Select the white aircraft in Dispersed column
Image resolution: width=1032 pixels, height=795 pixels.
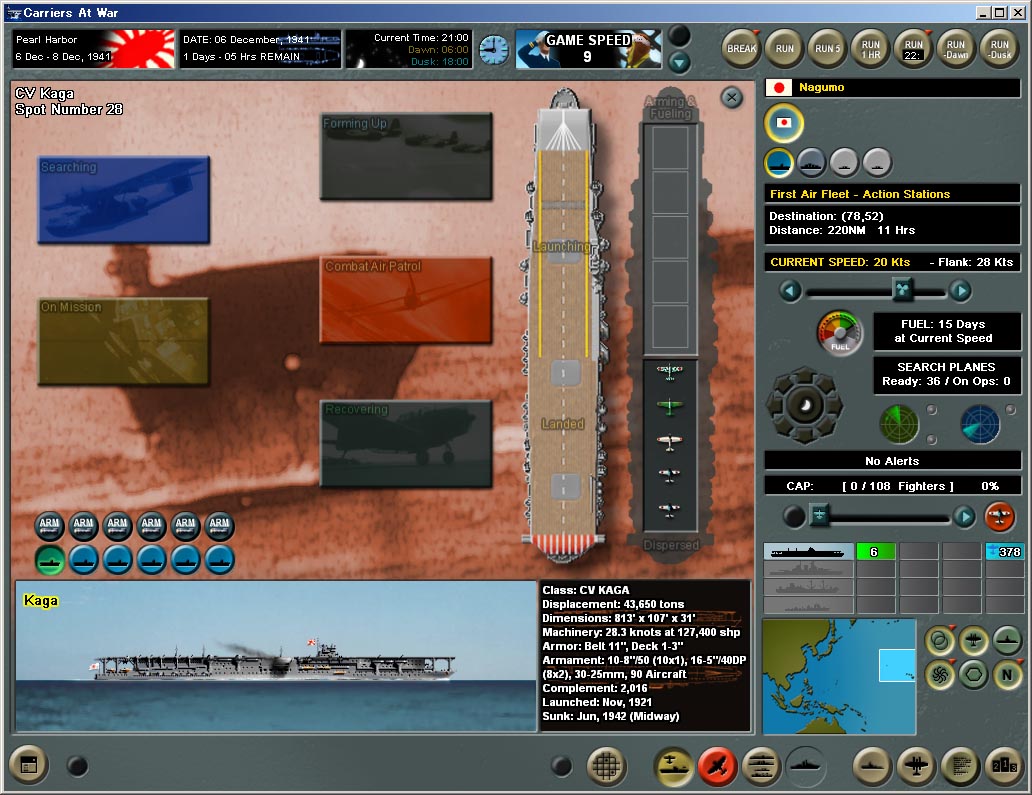[669, 440]
